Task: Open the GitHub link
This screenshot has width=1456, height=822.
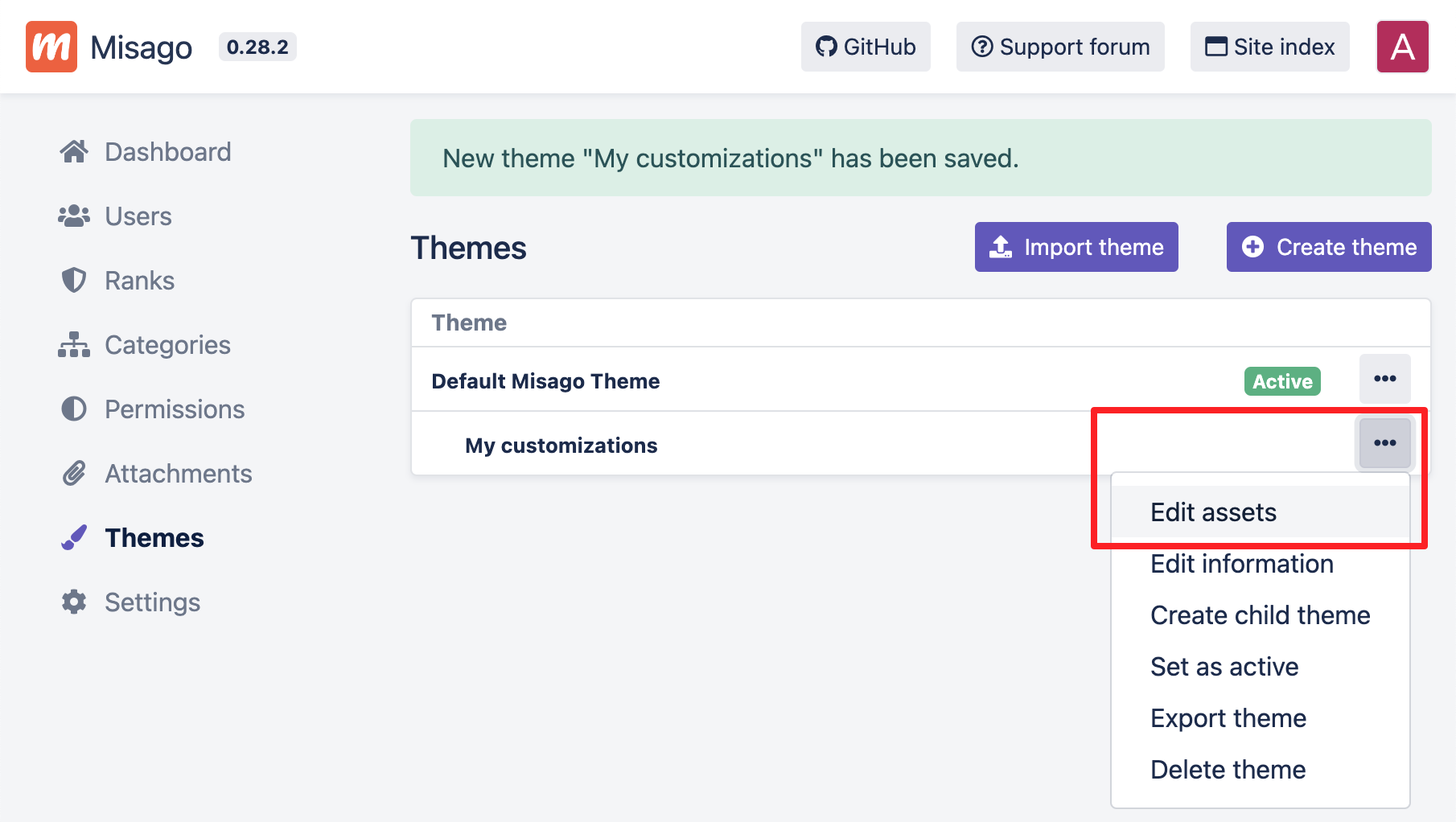Action: pos(866,47)
